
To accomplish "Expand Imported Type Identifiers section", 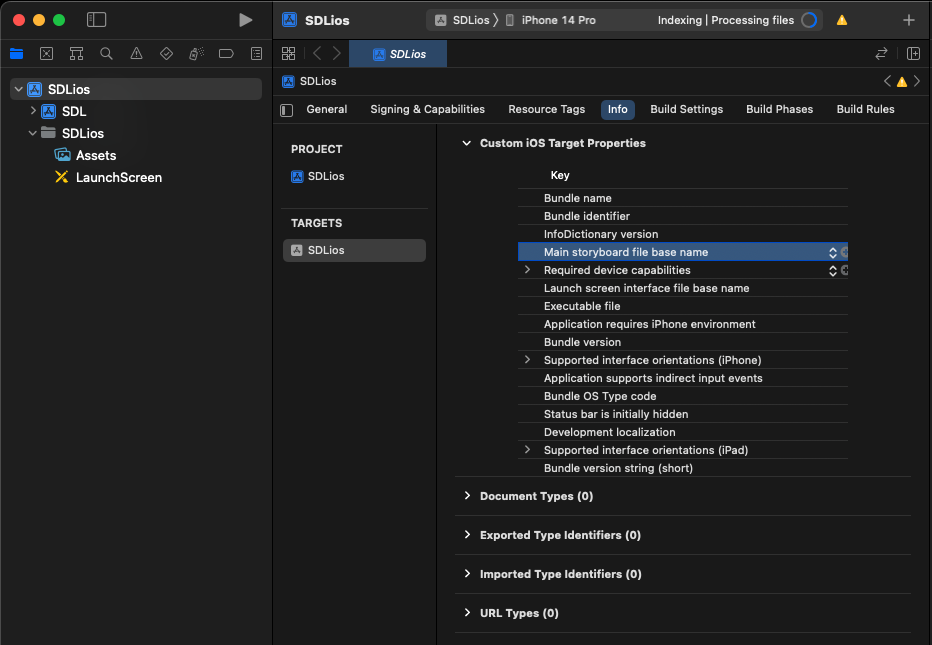I will 467,574.
